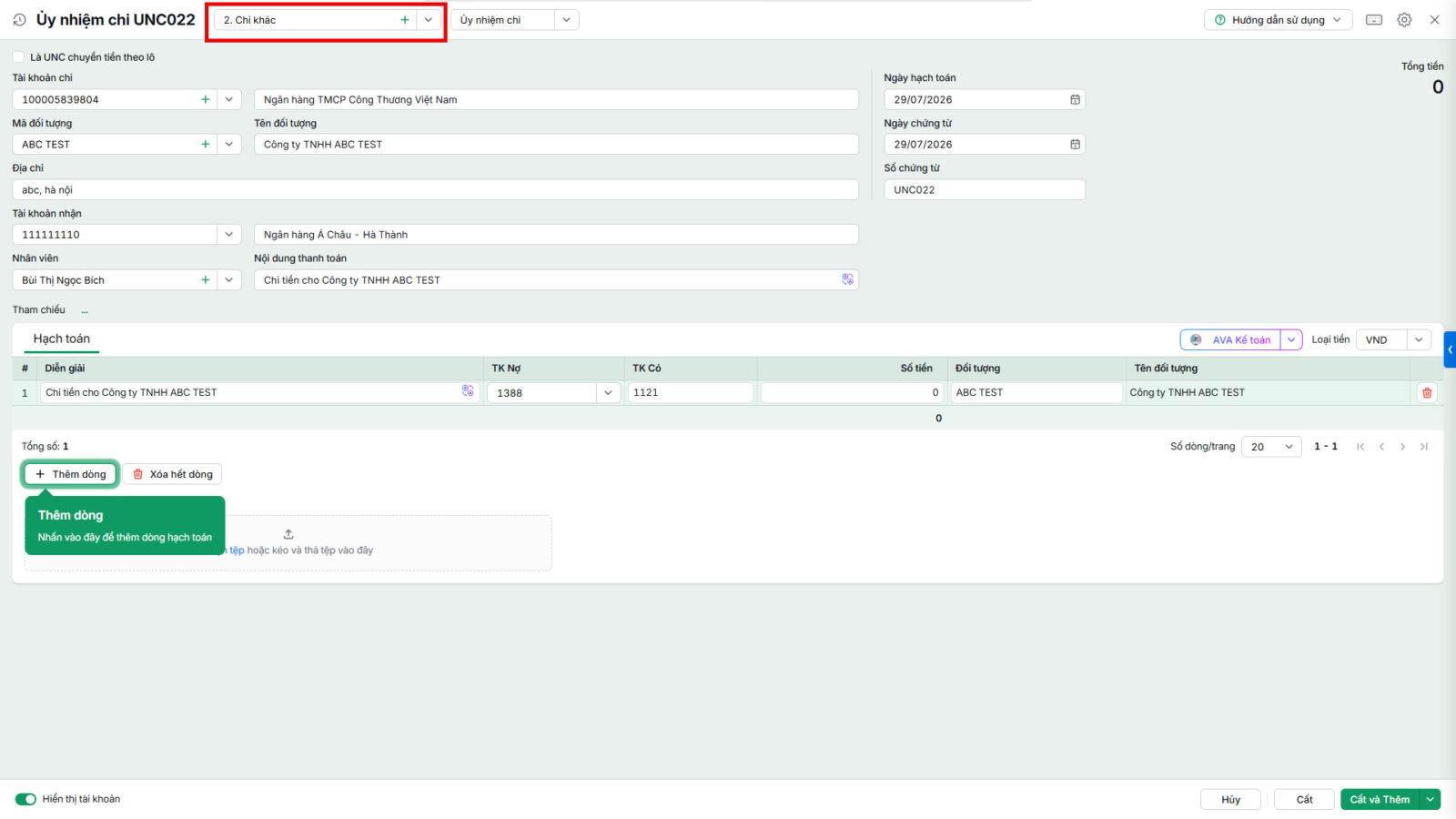Click the 'AVA Kế toán' button
1456x819 pixels.
click(x=1230, y=339)
